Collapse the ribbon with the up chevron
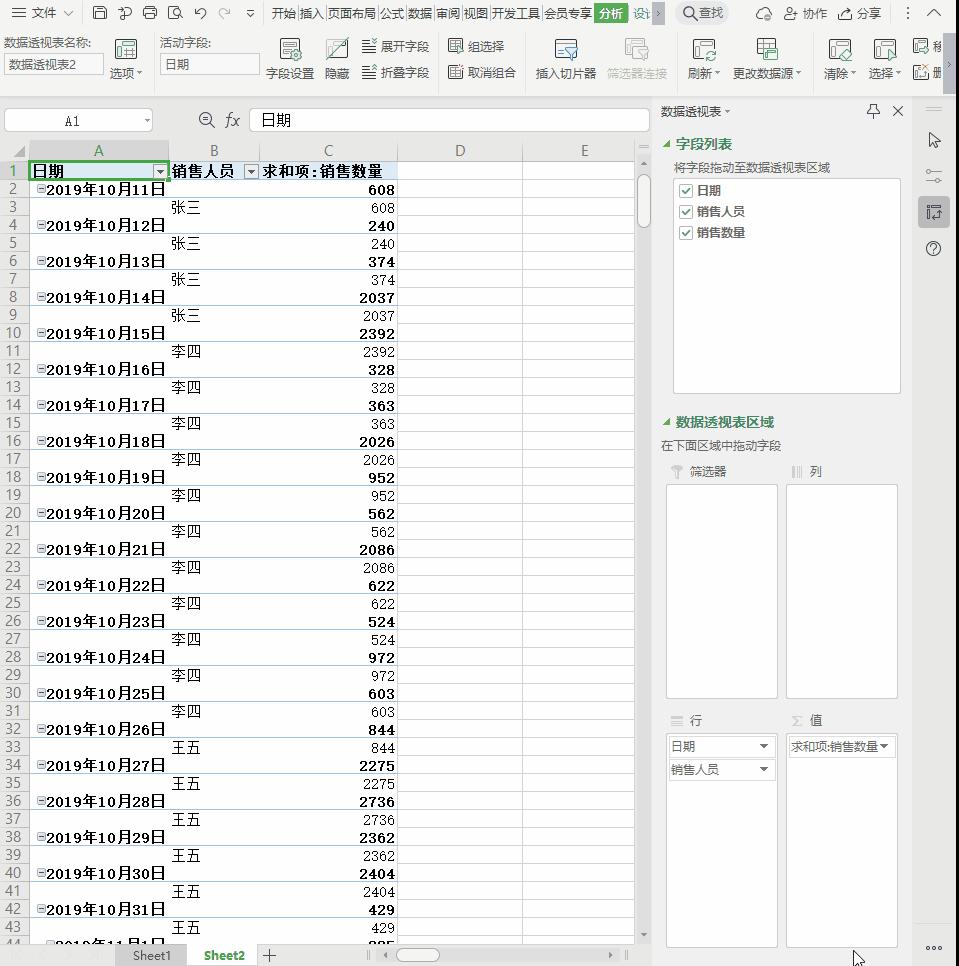The width and height of the screenshot is (959, 966). pyautogui.click(x=934, y=13)
